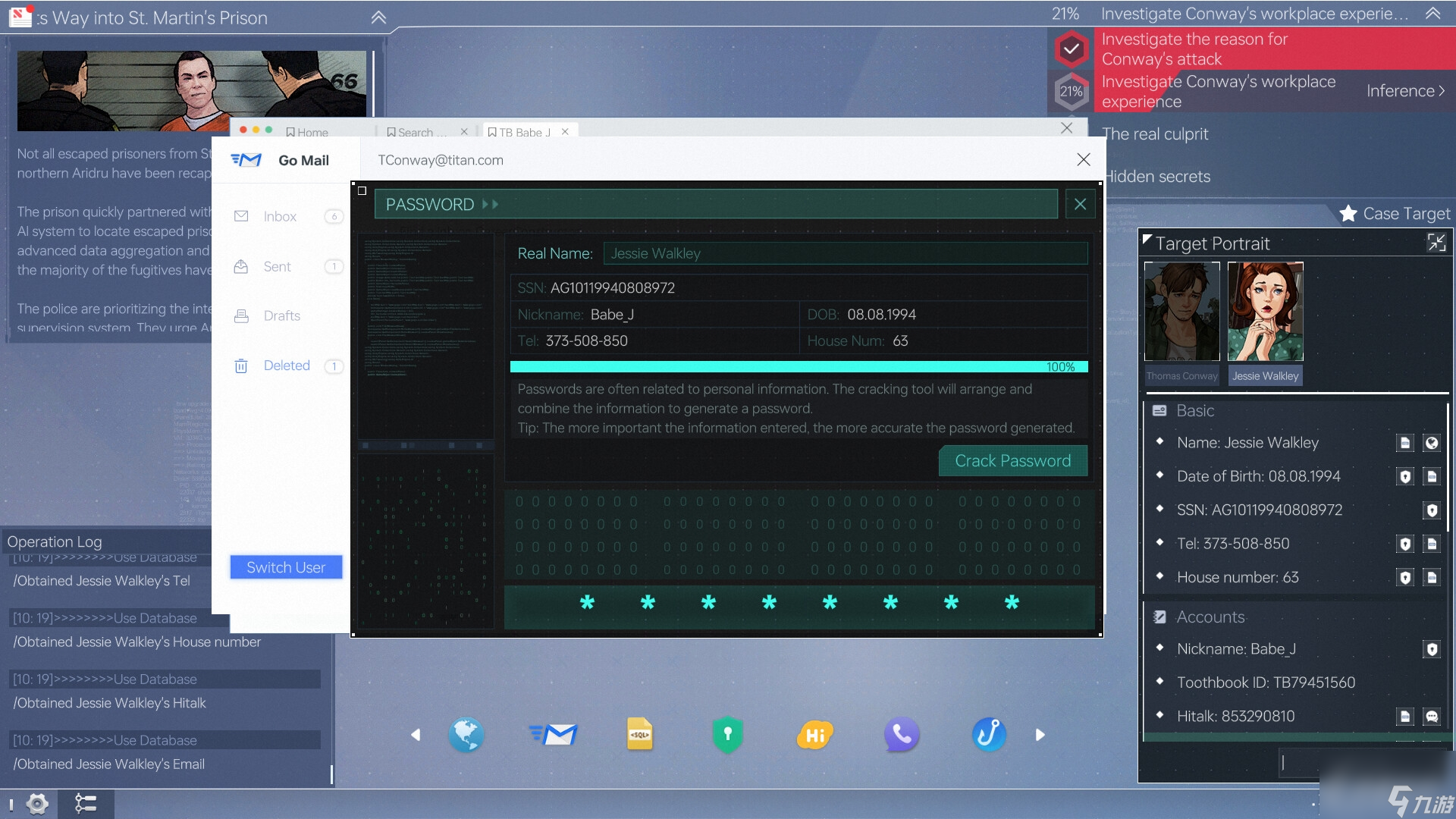This screenshot has height=819, width=1456.
Task: Toggle the SSN field lock icon
Action: pos(1432,510)
